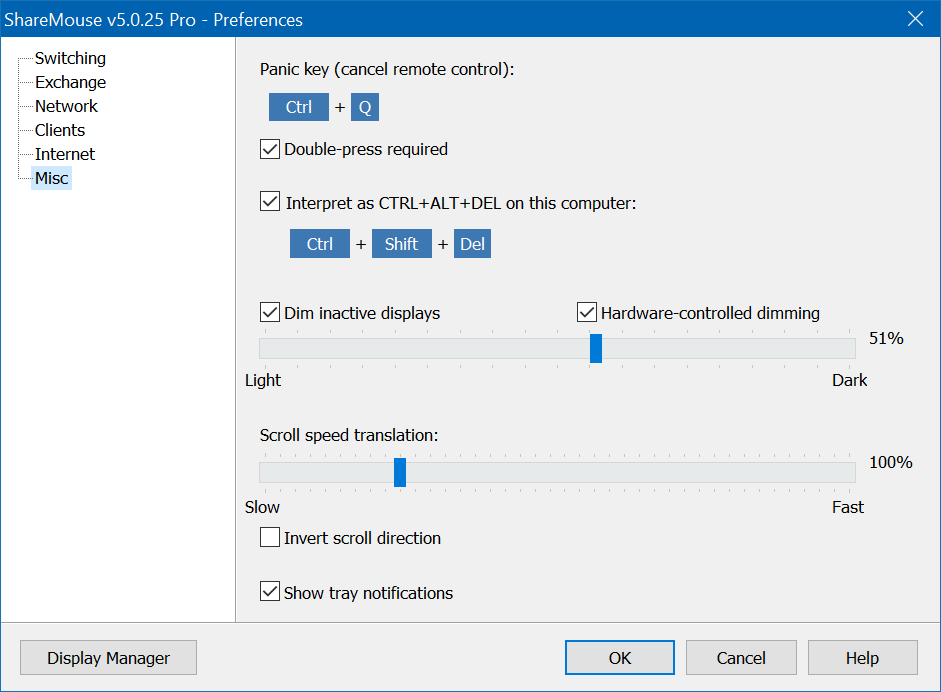Uncheck Double-press required
Viewport: 941px width, 692px height.
coord(269,150)
